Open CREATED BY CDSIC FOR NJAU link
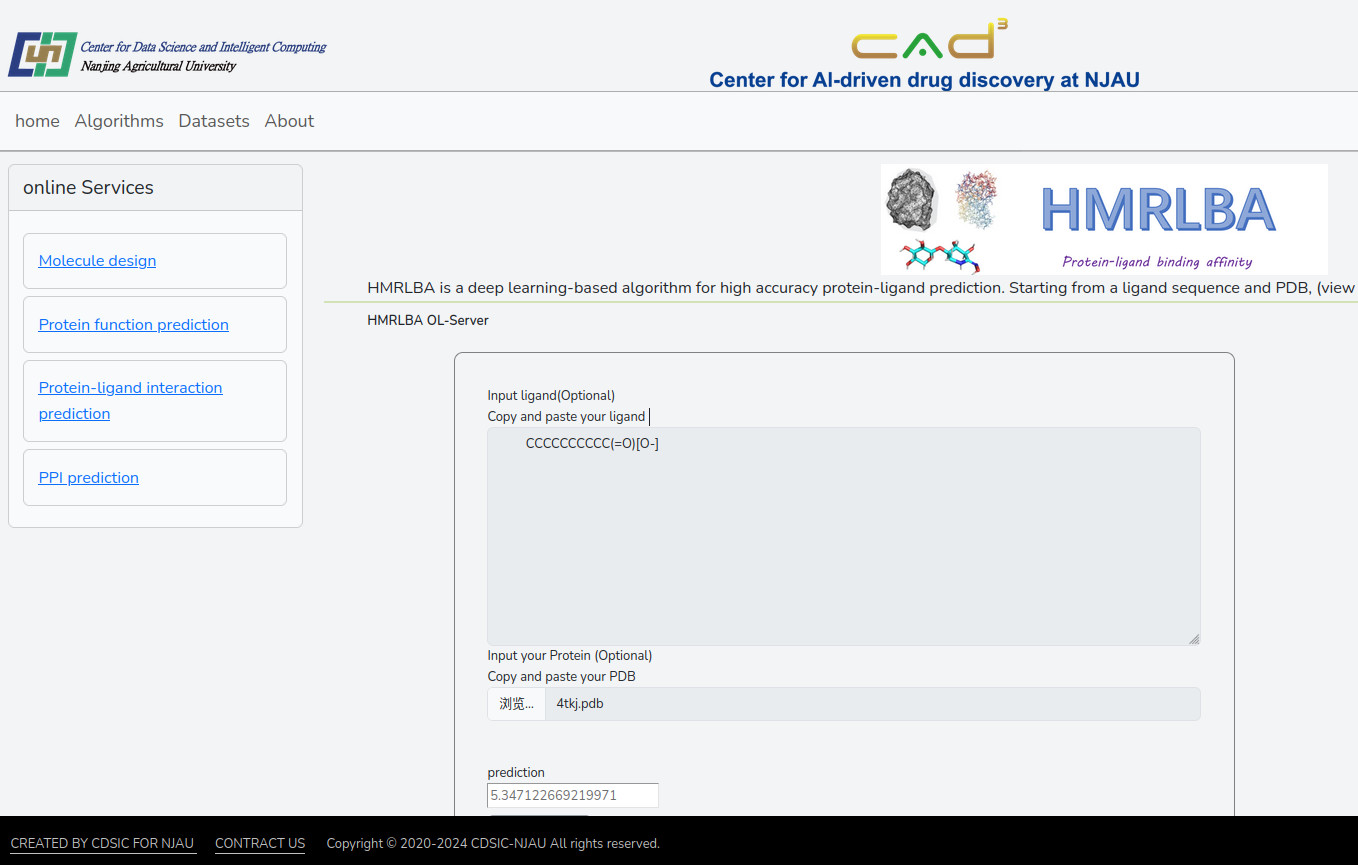1358x865 pixels. click(x=102, y=844)
